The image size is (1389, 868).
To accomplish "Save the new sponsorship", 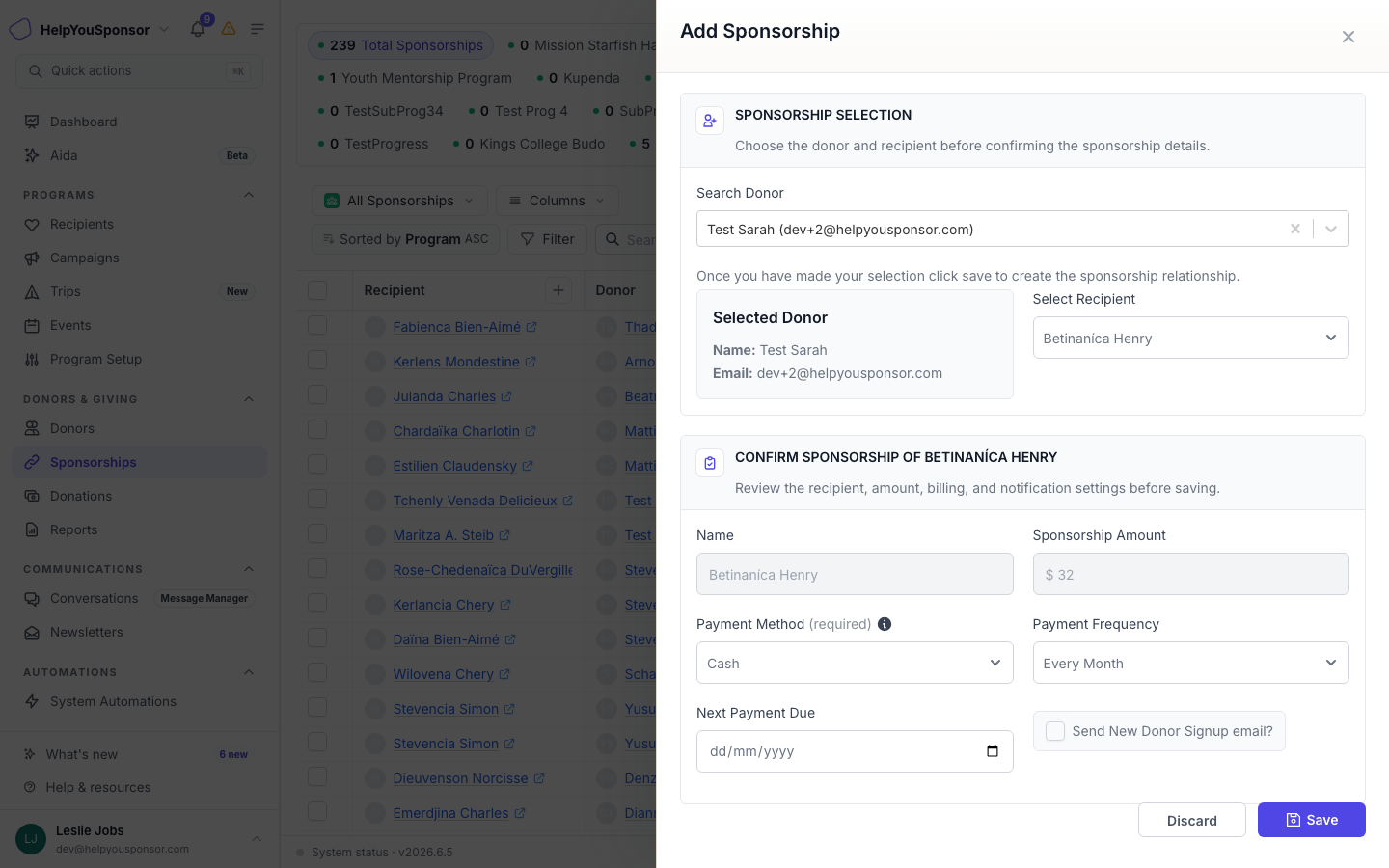I will click(x=1311, y=820).
